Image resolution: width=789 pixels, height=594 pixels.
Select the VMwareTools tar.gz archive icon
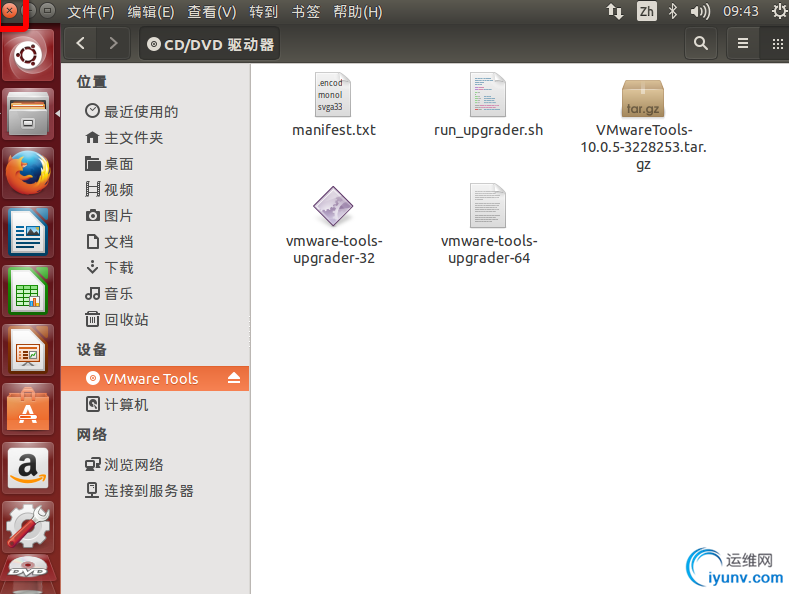643,98
